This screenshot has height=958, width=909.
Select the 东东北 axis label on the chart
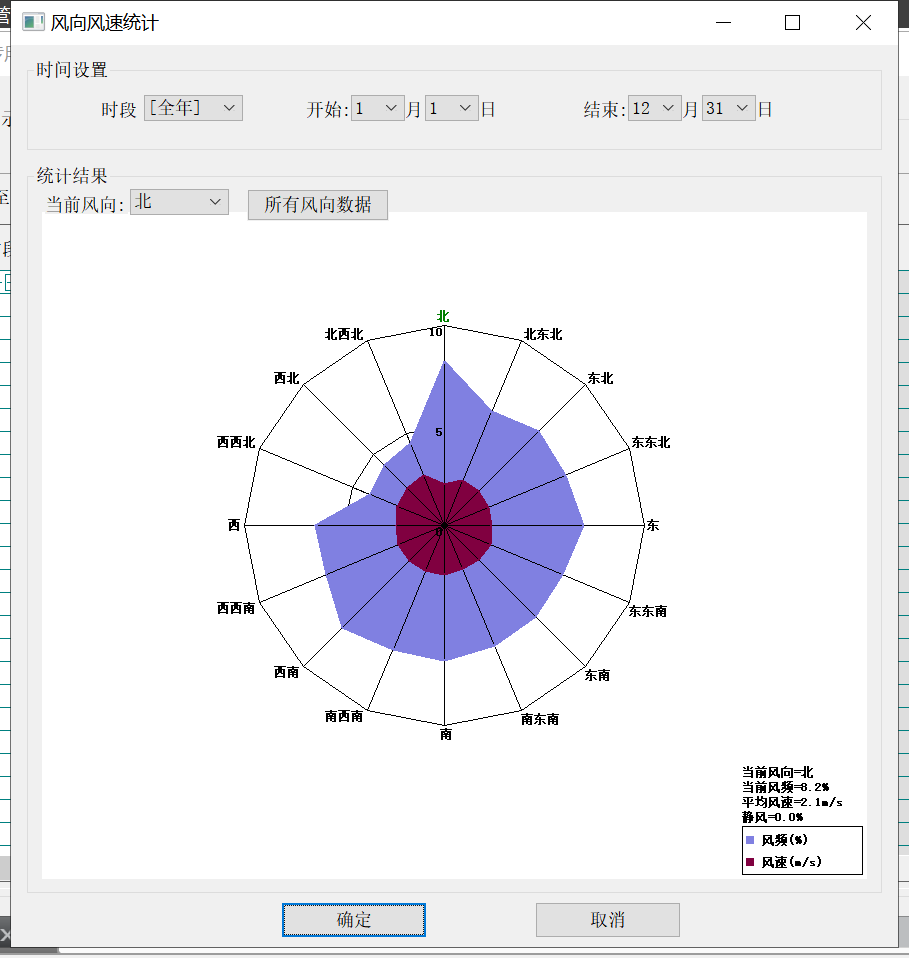[x=650, y=442]
